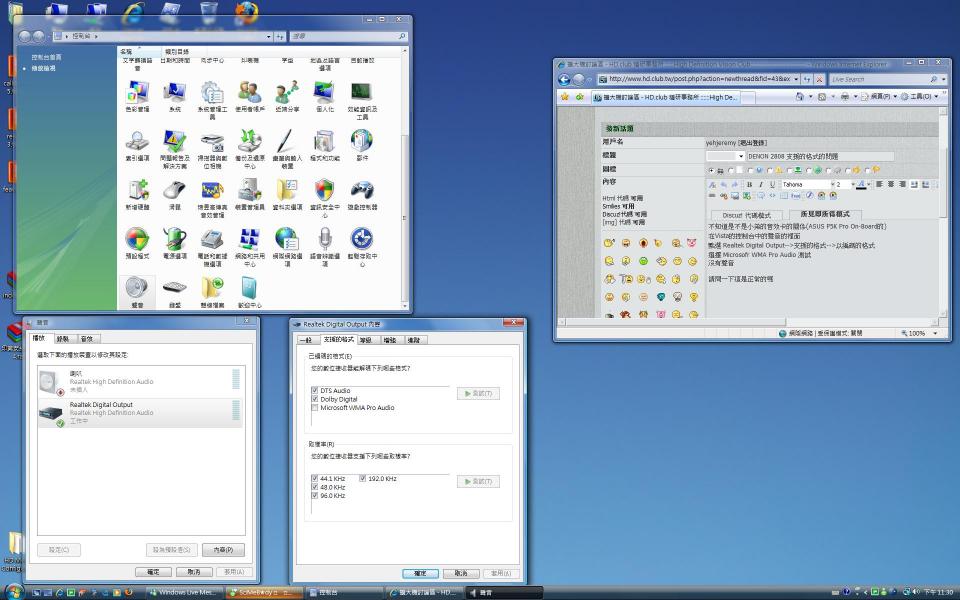The image size is (960, 600).
Task: Click the IE Favorites star icon
Action: (x=565, y=97)
